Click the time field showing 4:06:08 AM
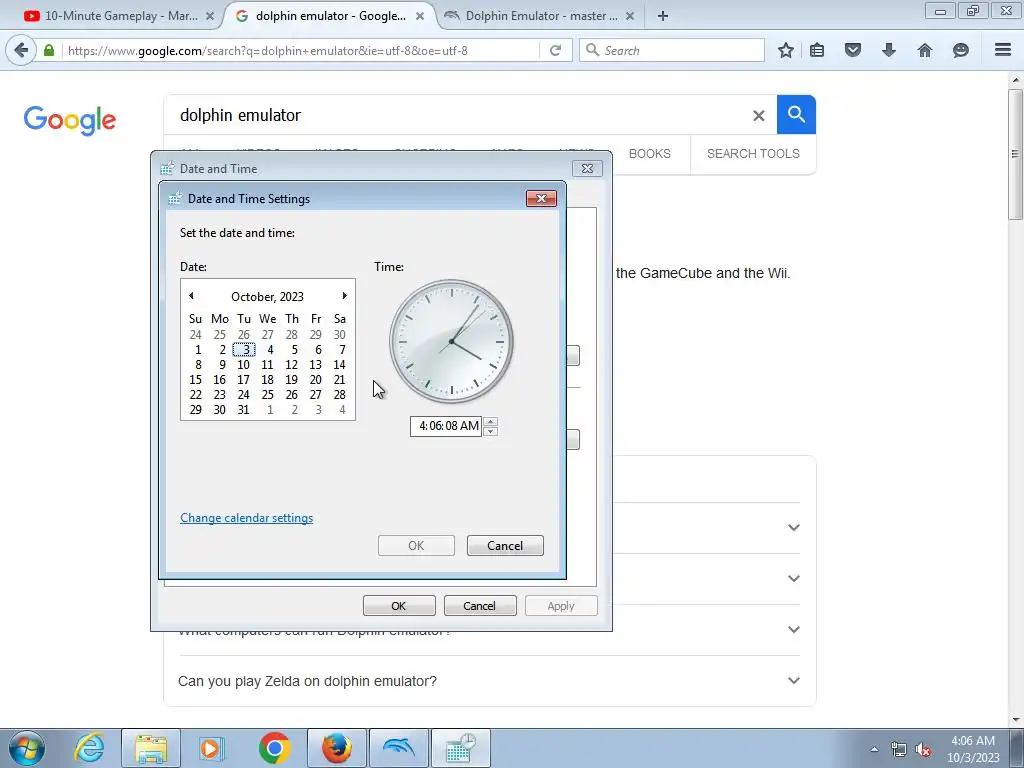 [x=447, y=426]
